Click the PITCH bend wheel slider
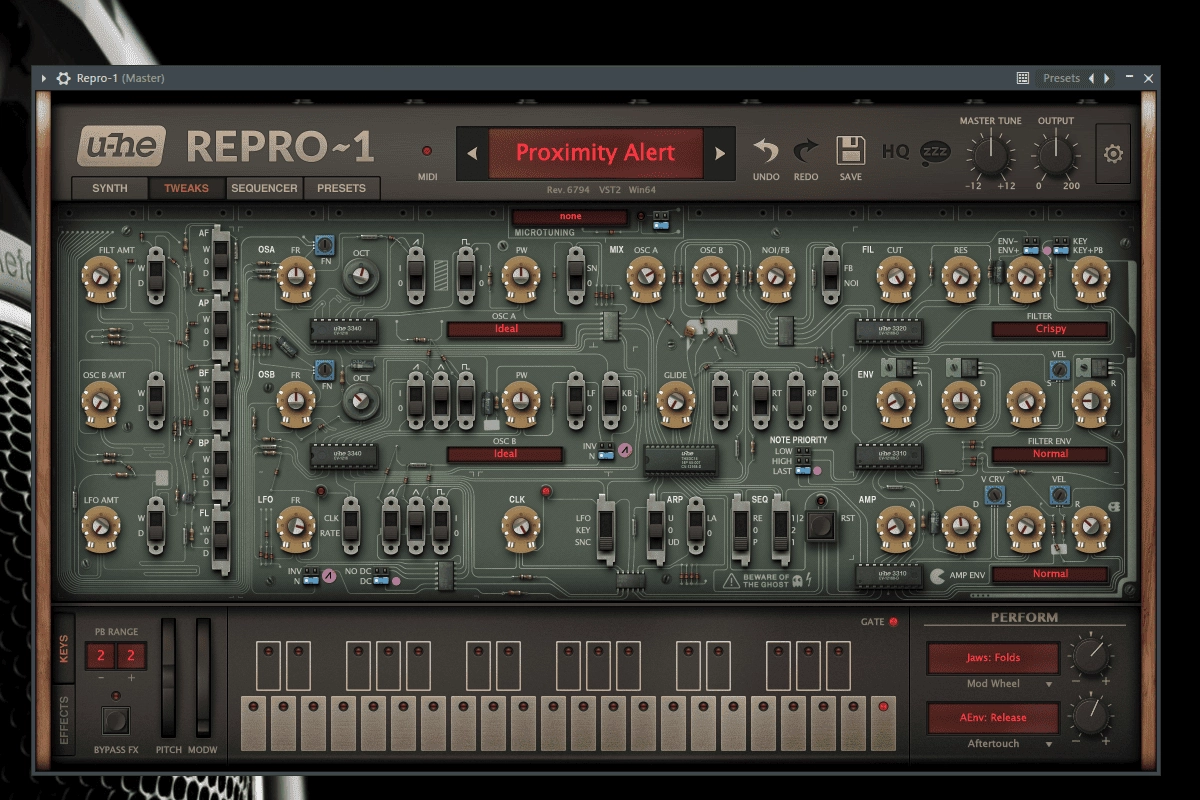Viewport: 1200px width, 800px height. pyautogui.click(x=169, y=678)
